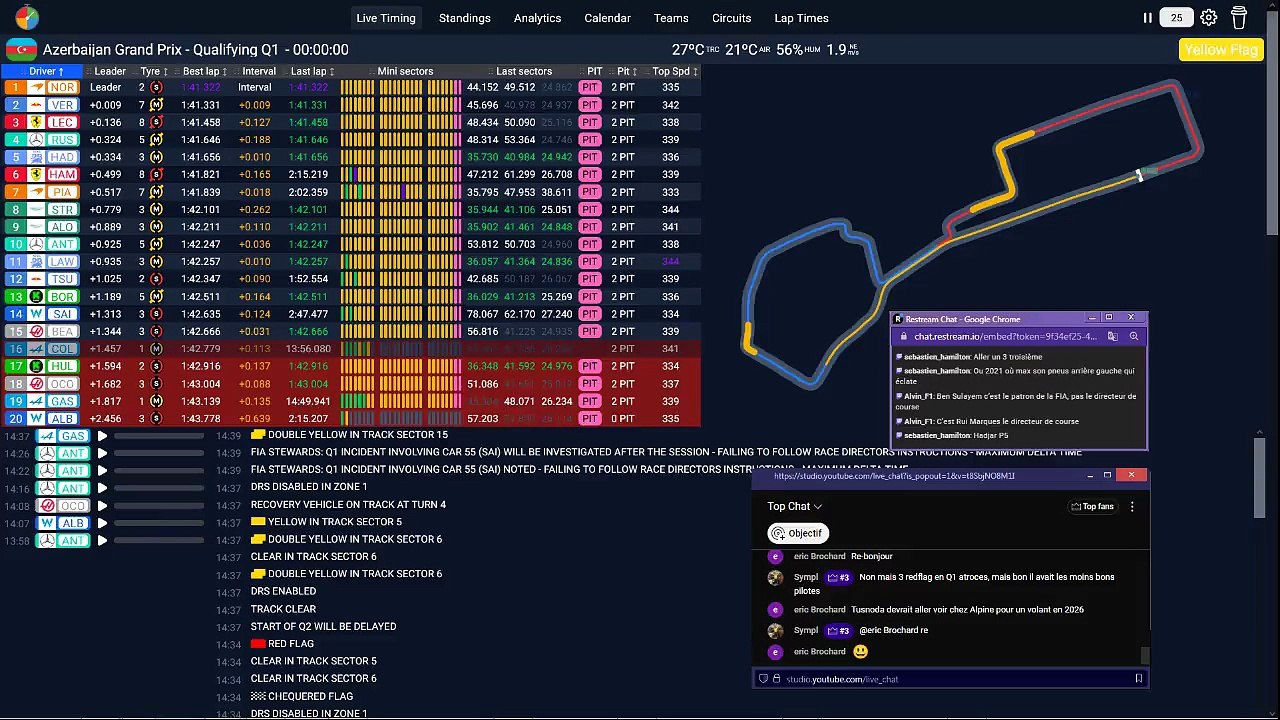Viewport: 1280px width, 720px height.
Task: Click the translate icon in Restream Chat window
Action: point(1112,337)
